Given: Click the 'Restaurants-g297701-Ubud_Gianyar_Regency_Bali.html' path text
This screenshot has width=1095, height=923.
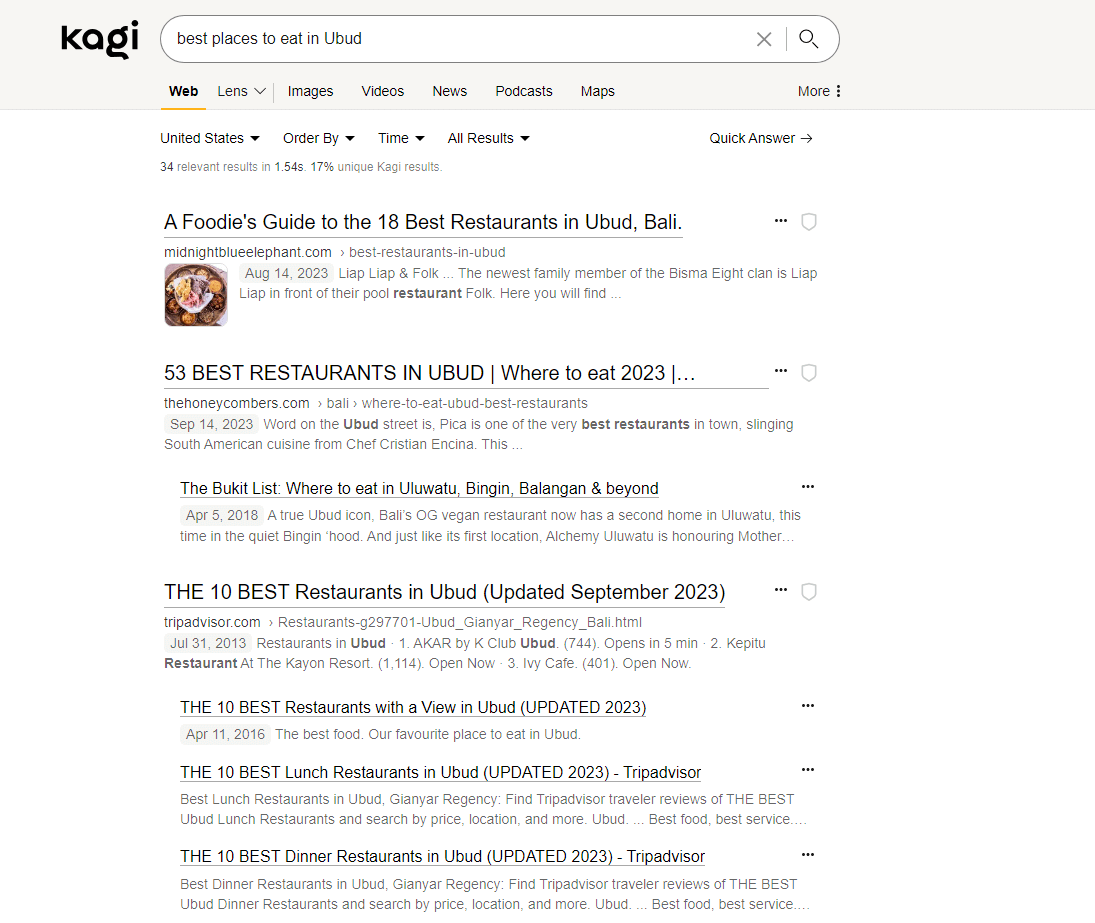Looking at the screenshot, I should click(460, 622).
